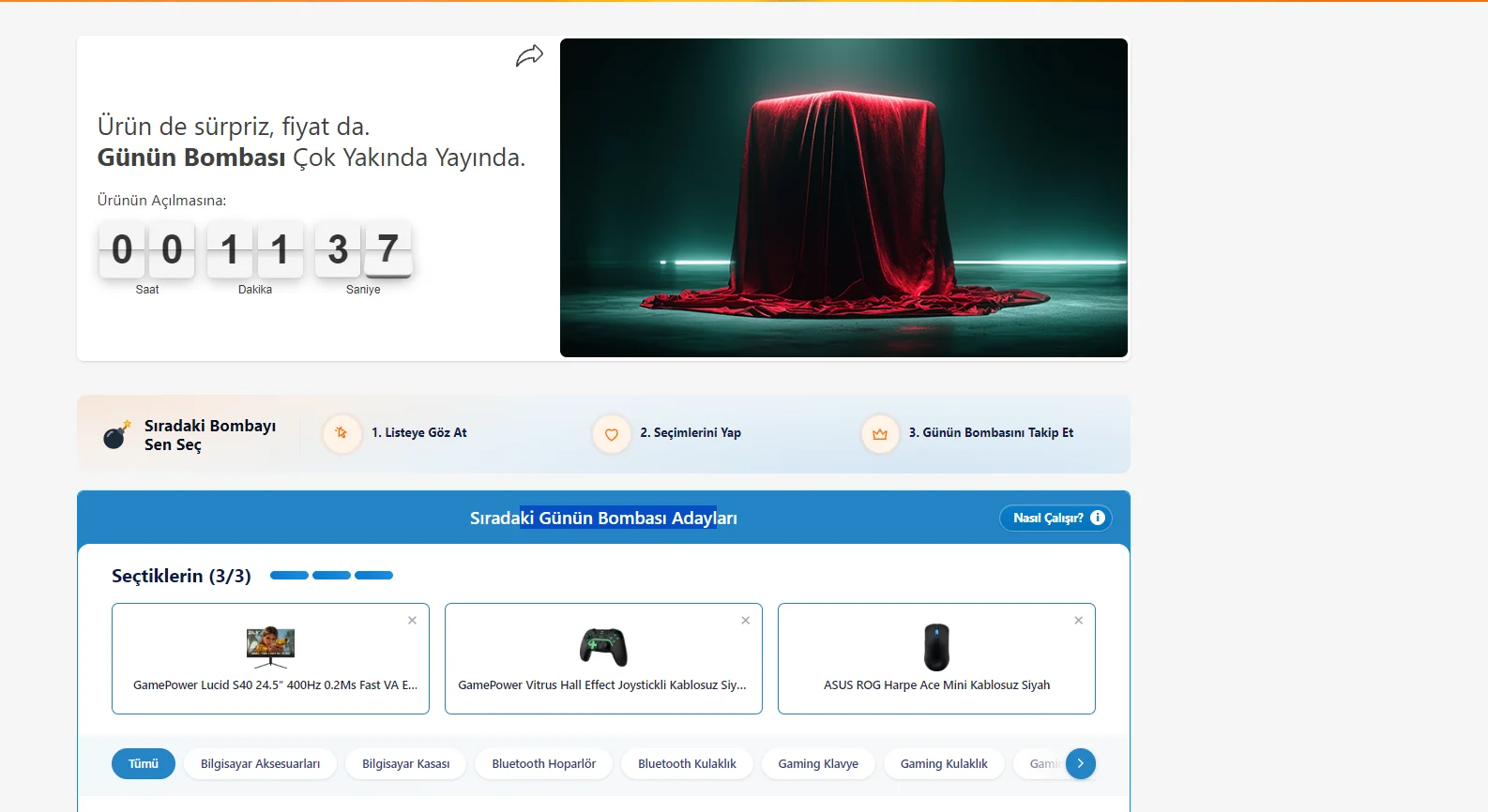Click the 1. Listeye Göz At step text
Screen dimensions: 1488x812
coord(418,433)
